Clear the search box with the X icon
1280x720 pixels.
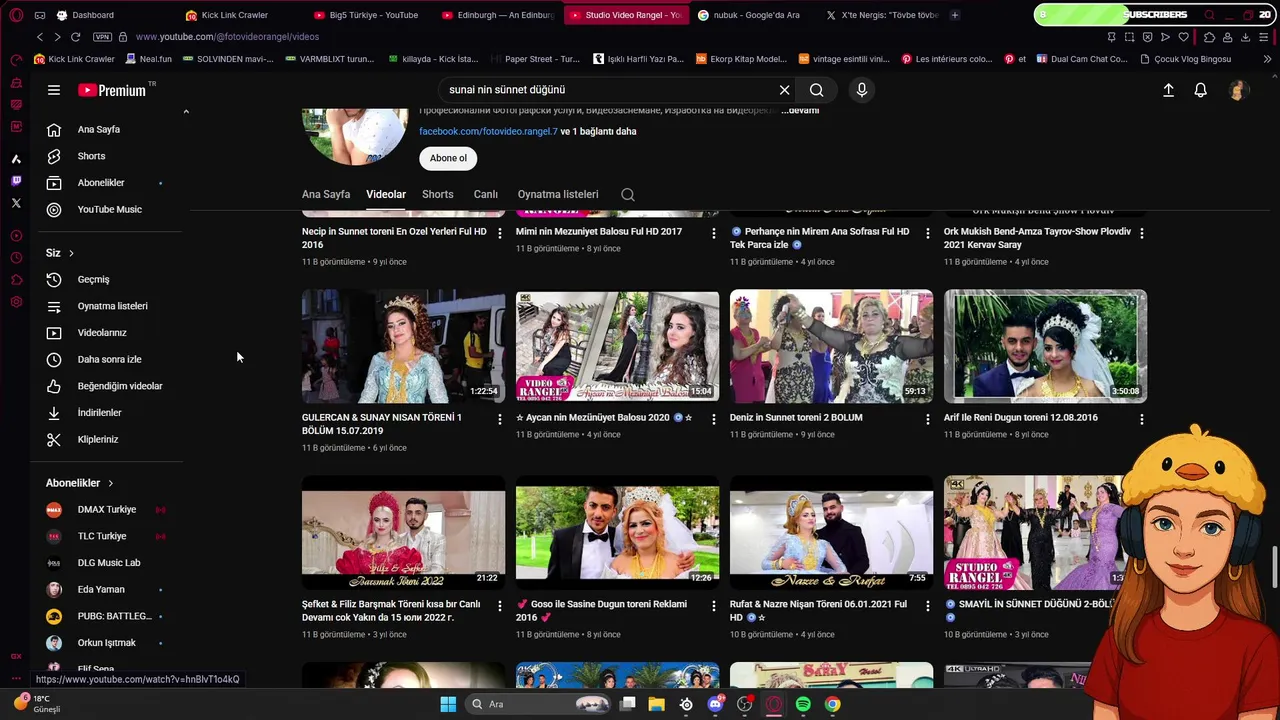point(785,90)
